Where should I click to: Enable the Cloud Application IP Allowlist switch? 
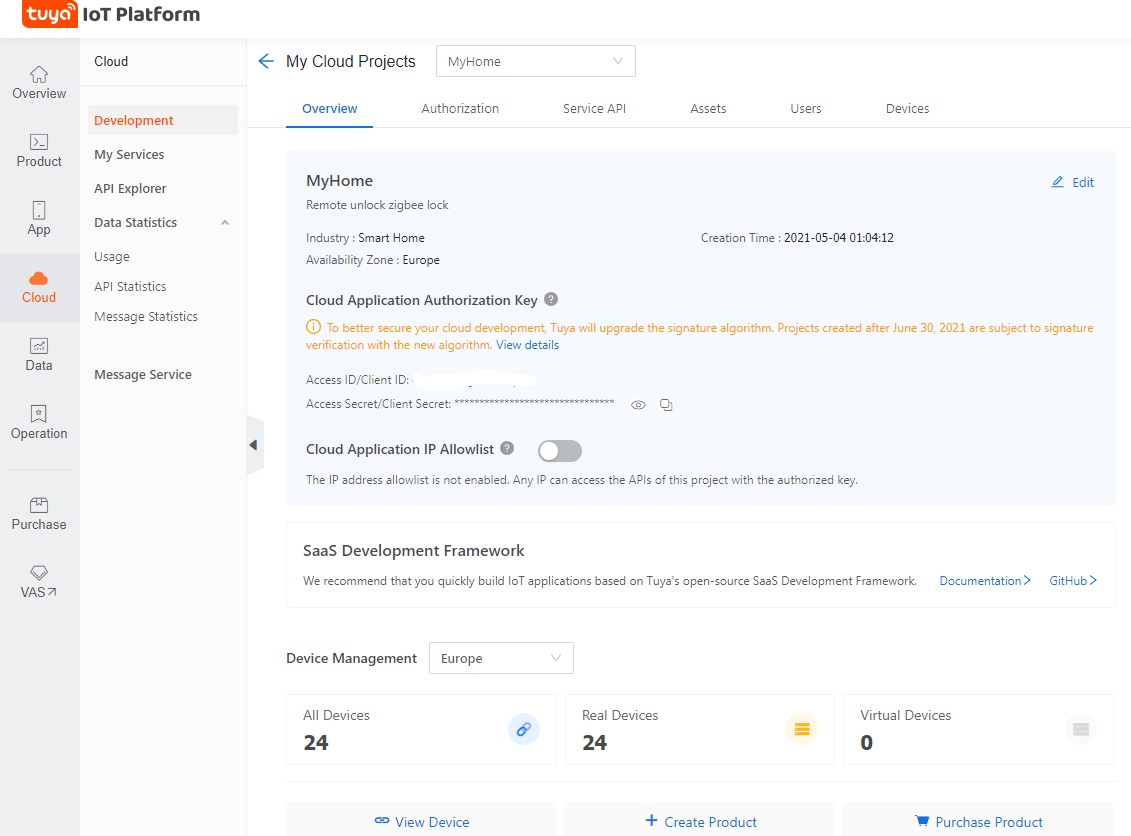coord(560,451)
